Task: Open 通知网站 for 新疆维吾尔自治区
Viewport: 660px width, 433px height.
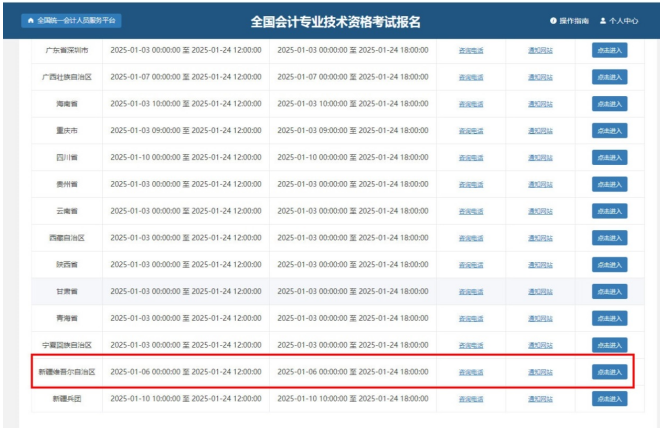Action: 539,372
